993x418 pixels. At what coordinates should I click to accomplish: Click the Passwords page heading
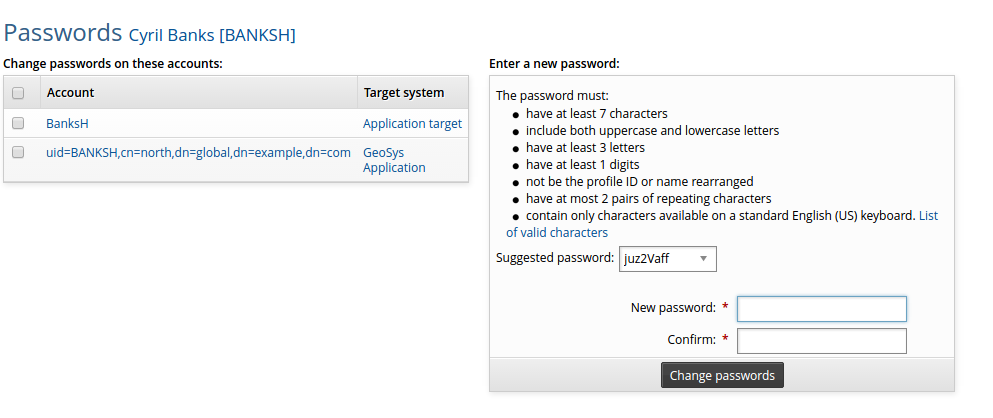(62, 32)
